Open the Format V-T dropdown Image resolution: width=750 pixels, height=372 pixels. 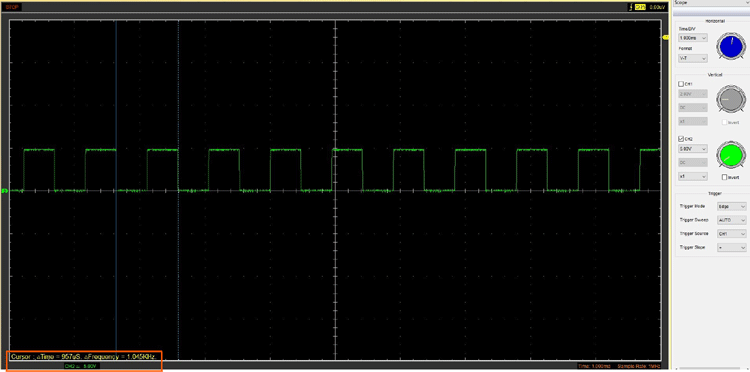[693, 58]
